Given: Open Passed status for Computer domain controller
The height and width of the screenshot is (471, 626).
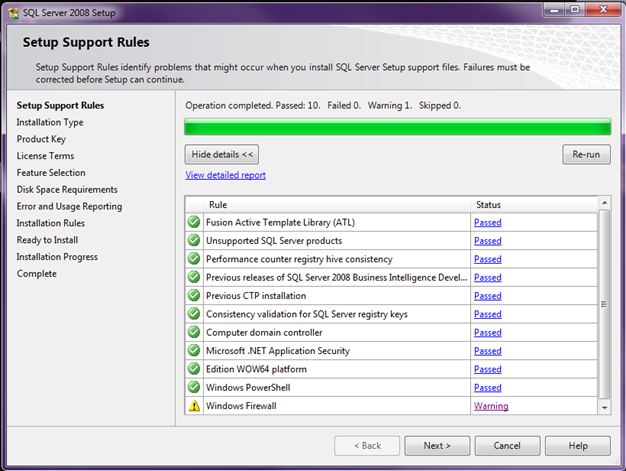Looking at the screenshot, I should tap(487, 332).
